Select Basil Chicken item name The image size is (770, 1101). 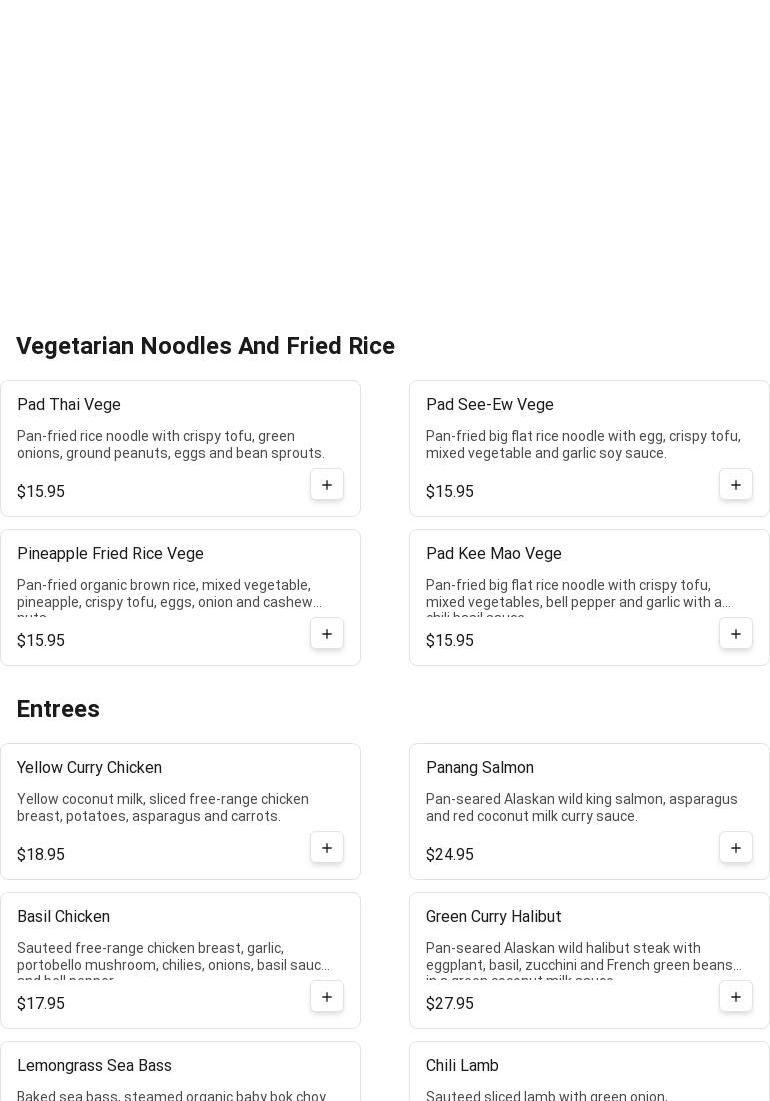(63, 917)
